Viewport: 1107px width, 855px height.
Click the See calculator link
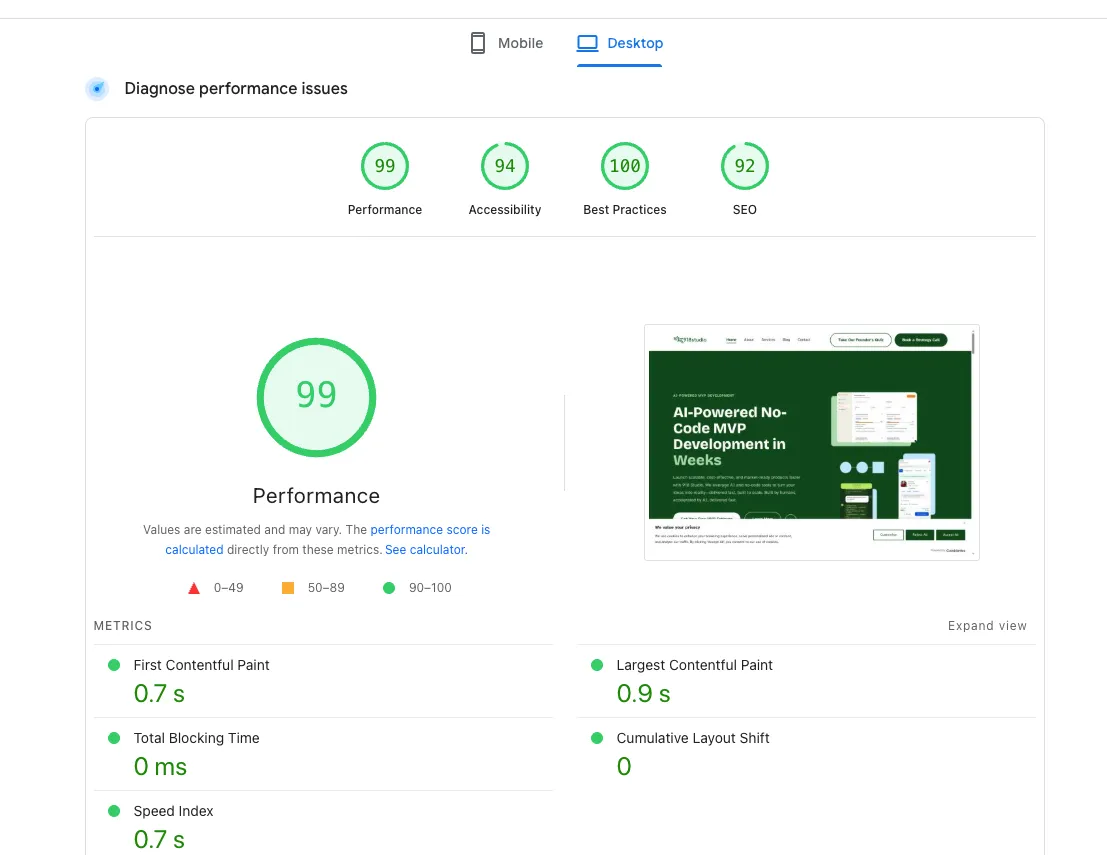pyautogui.click(x=424, y=549)
